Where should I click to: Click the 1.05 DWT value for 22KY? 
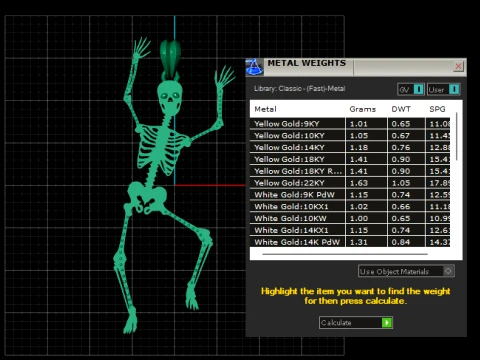pyautogui.click(x=401, y=183)
